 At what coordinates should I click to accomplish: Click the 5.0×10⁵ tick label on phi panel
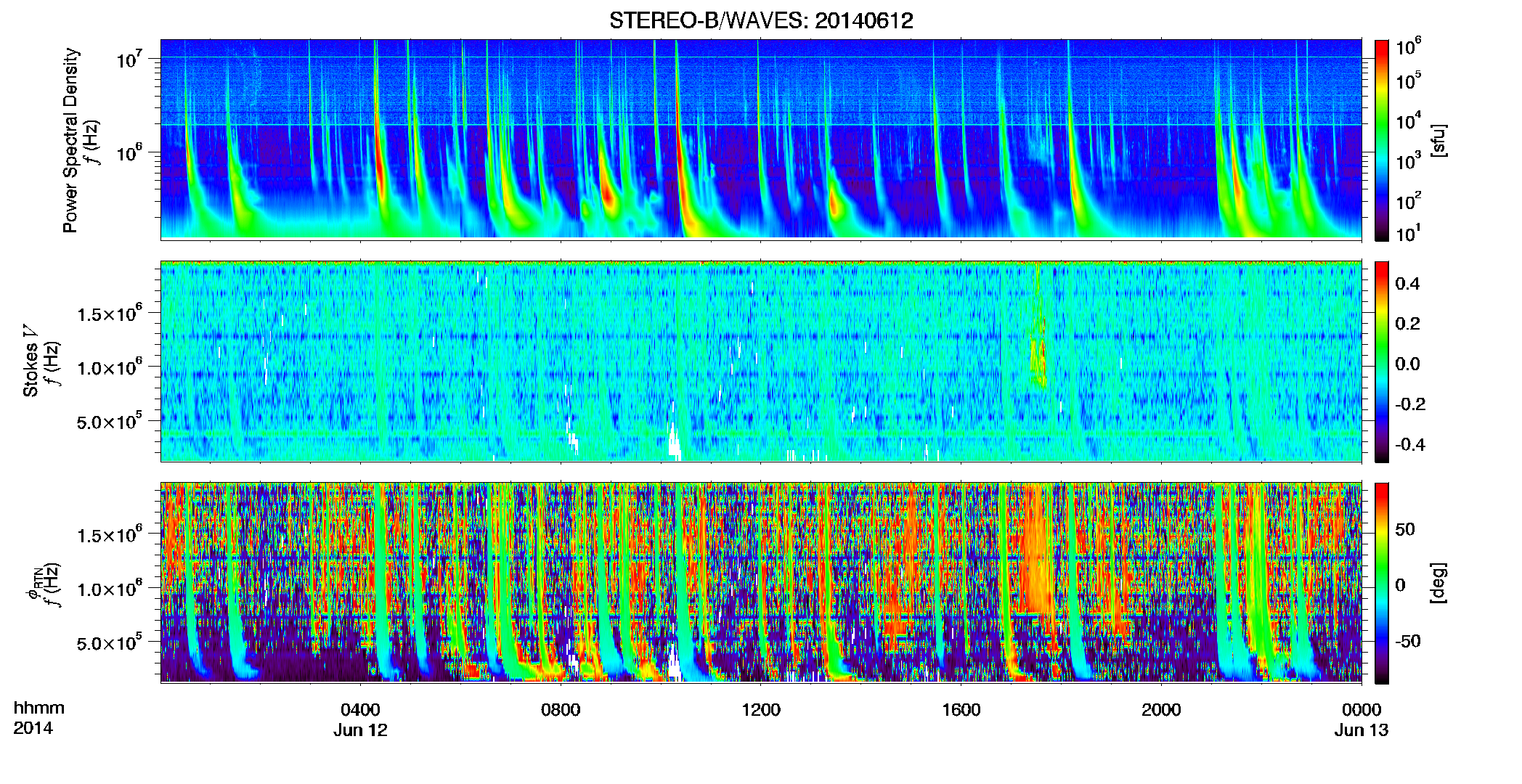click(x=109, y=642)
